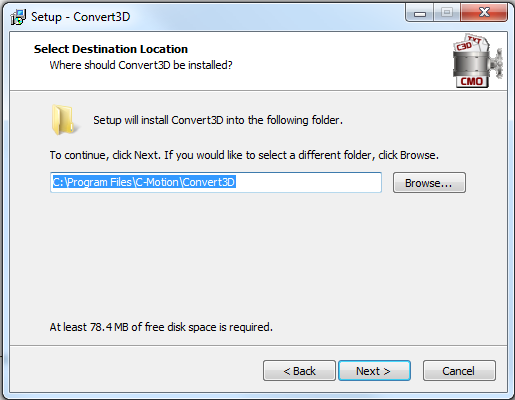
Task: Click the Select Destination Location heading
Action: pos(111,49)
